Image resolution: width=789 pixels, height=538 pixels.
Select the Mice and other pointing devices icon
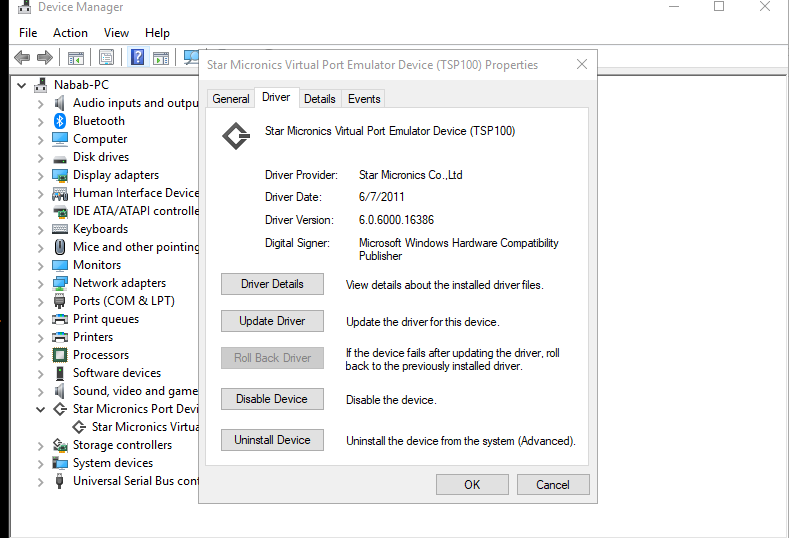pos(59,247)
